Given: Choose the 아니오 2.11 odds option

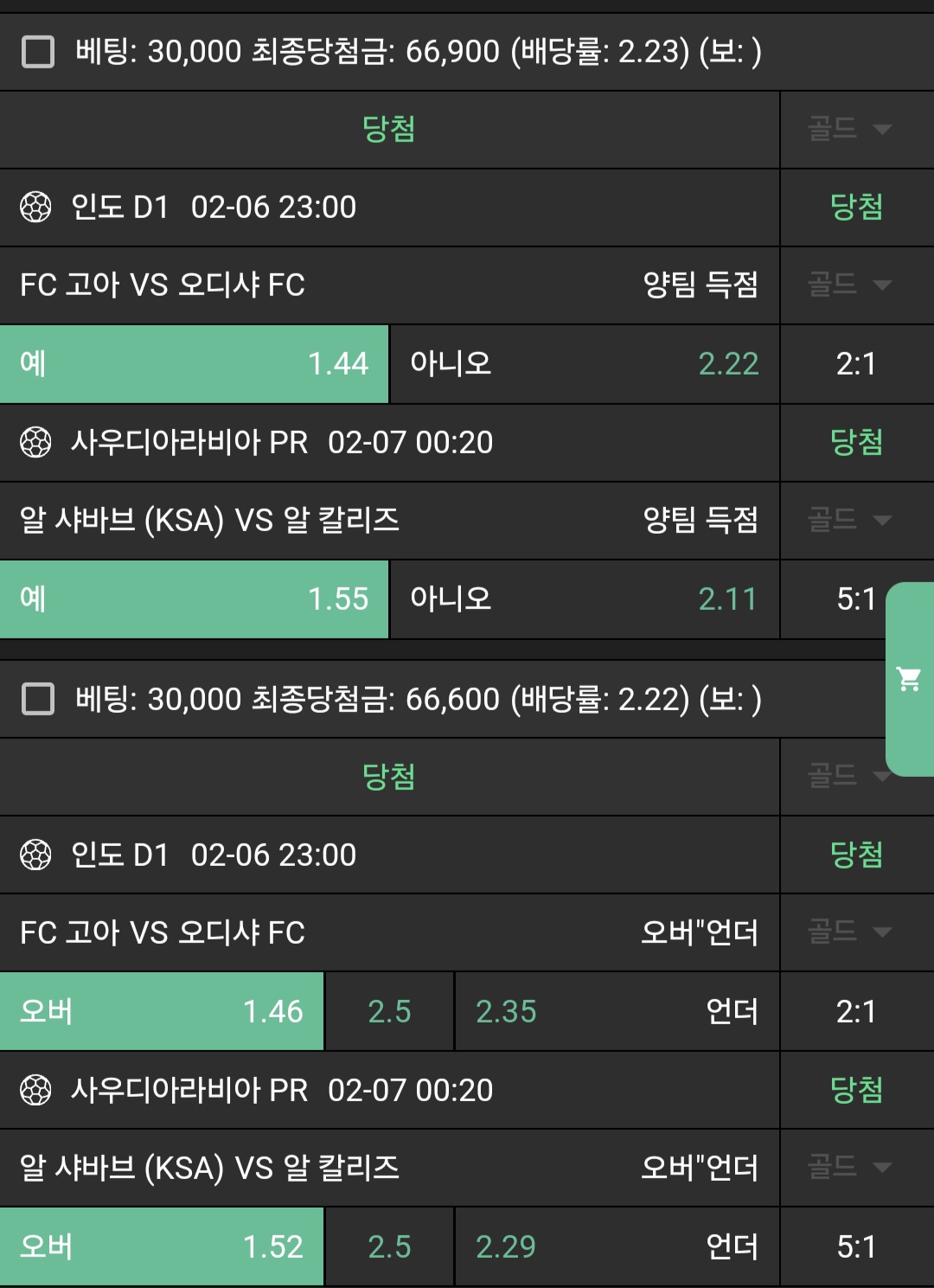Looking at the screenshot, I should tap(585, 599).
